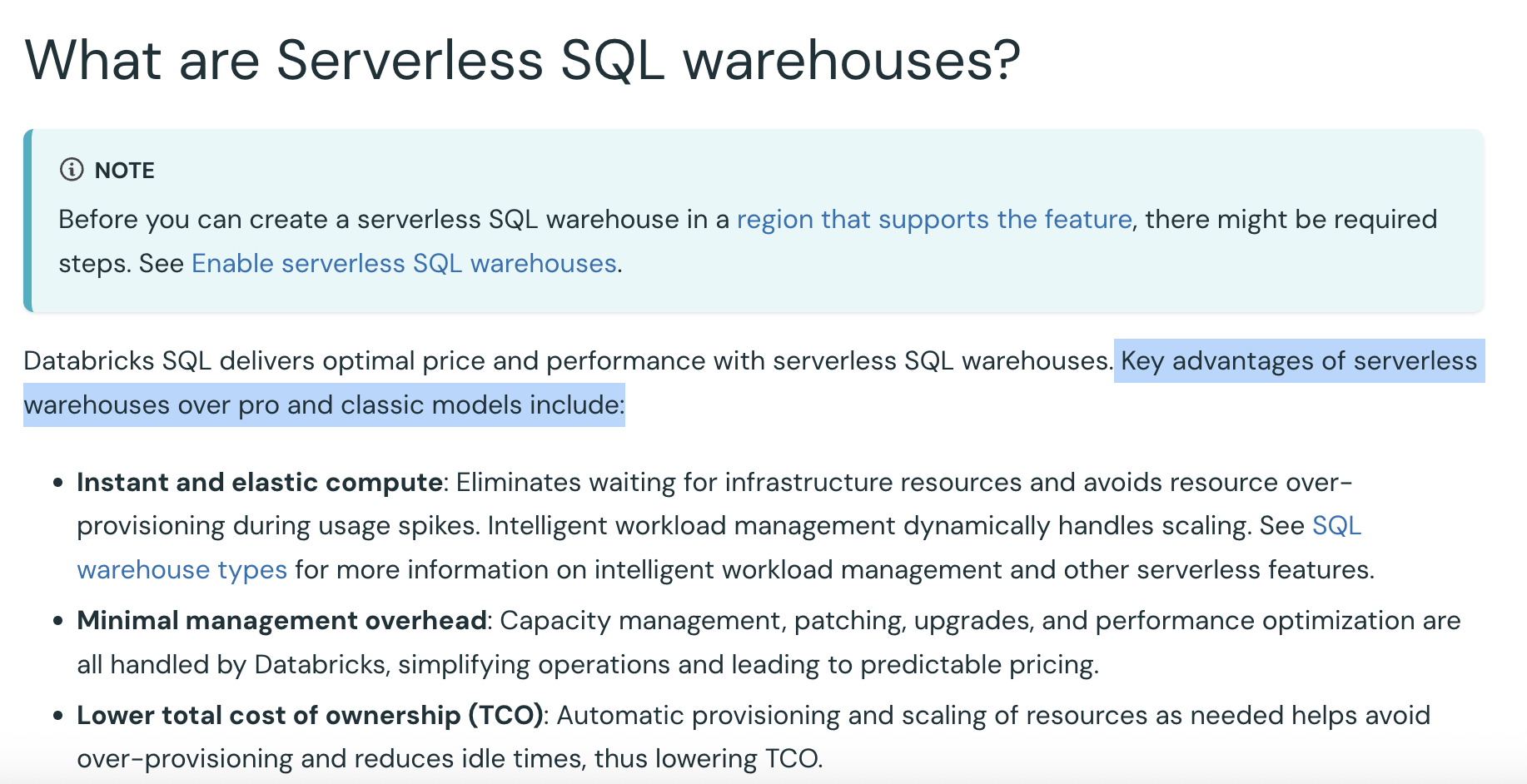This screenshot has width=1527, height=784.
Task: Follow the 'Enable serverless SQL warehouses' link
Action: click(404, 263)
